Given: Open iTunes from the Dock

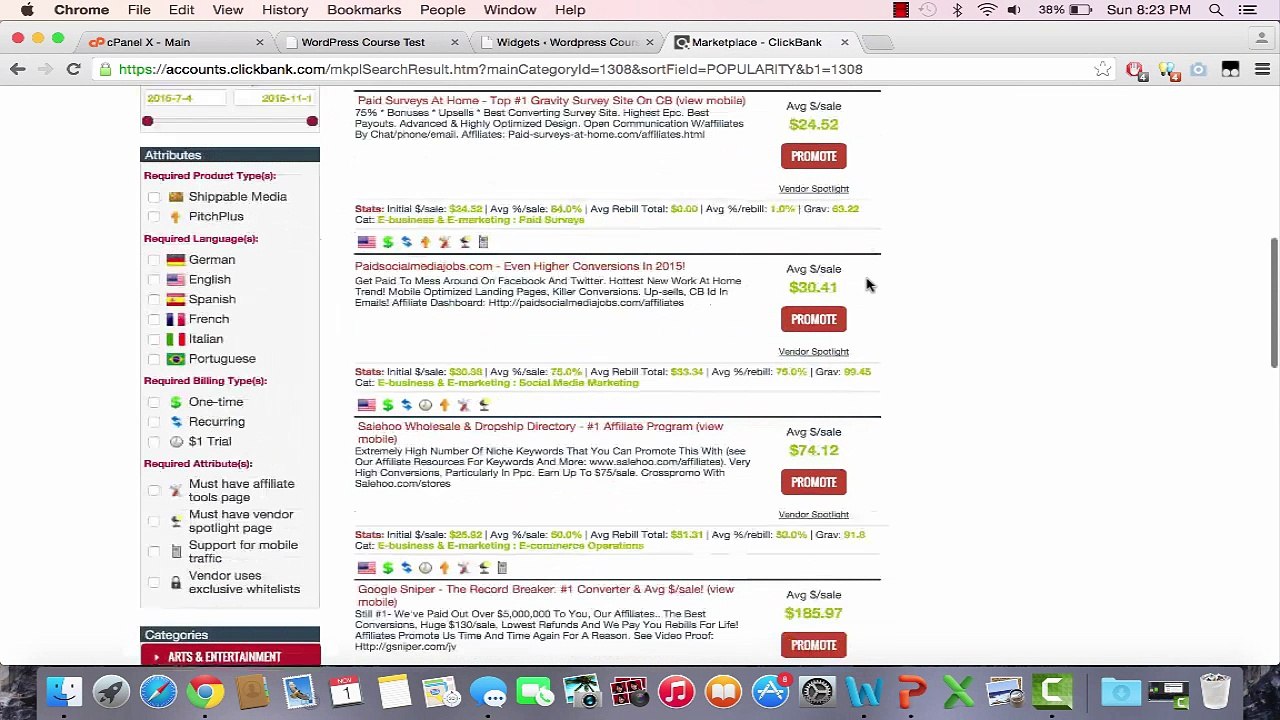Looking at the screenshot, I should tap(676, 692).
